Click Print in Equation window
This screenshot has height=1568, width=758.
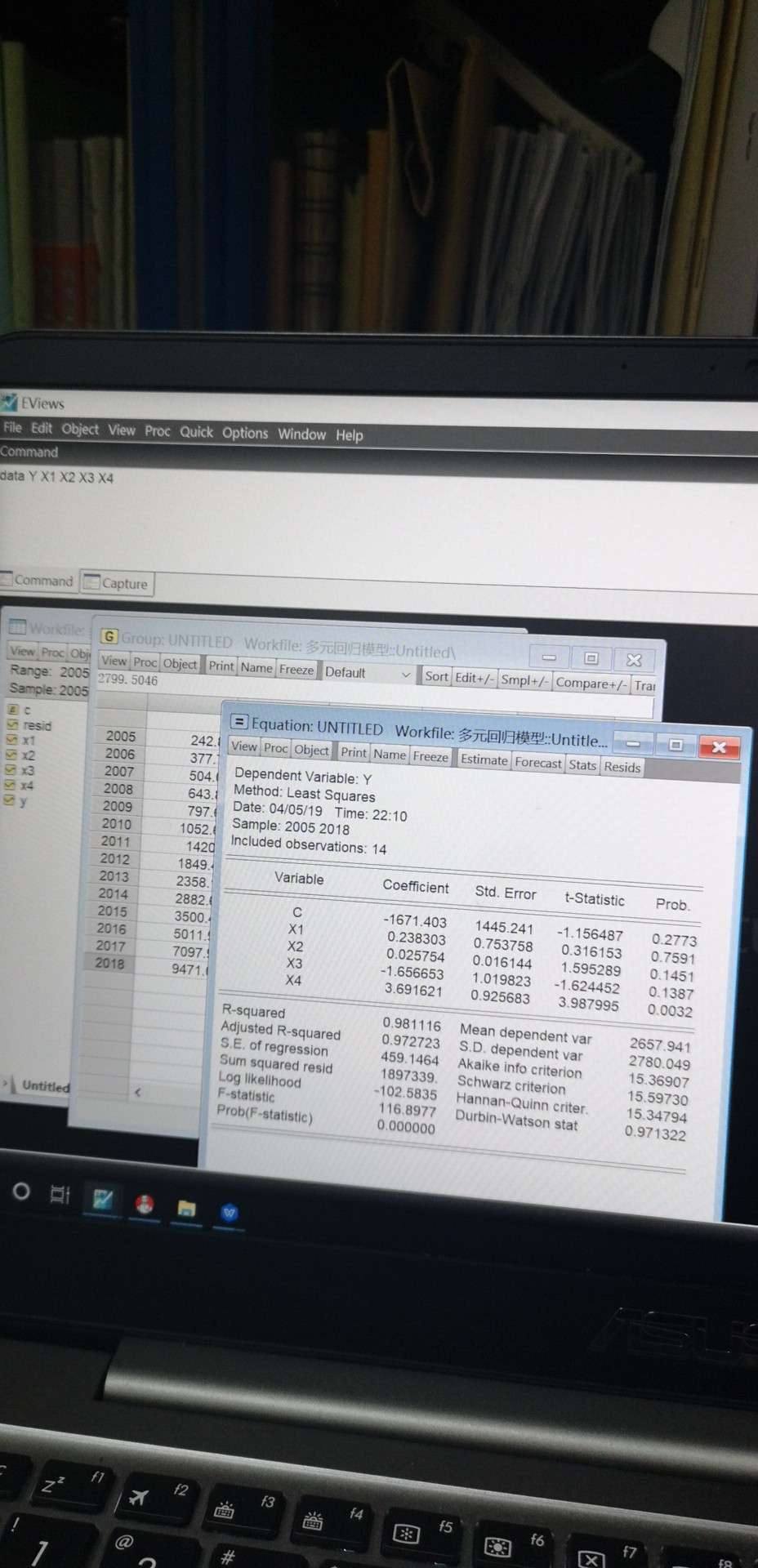354,752
